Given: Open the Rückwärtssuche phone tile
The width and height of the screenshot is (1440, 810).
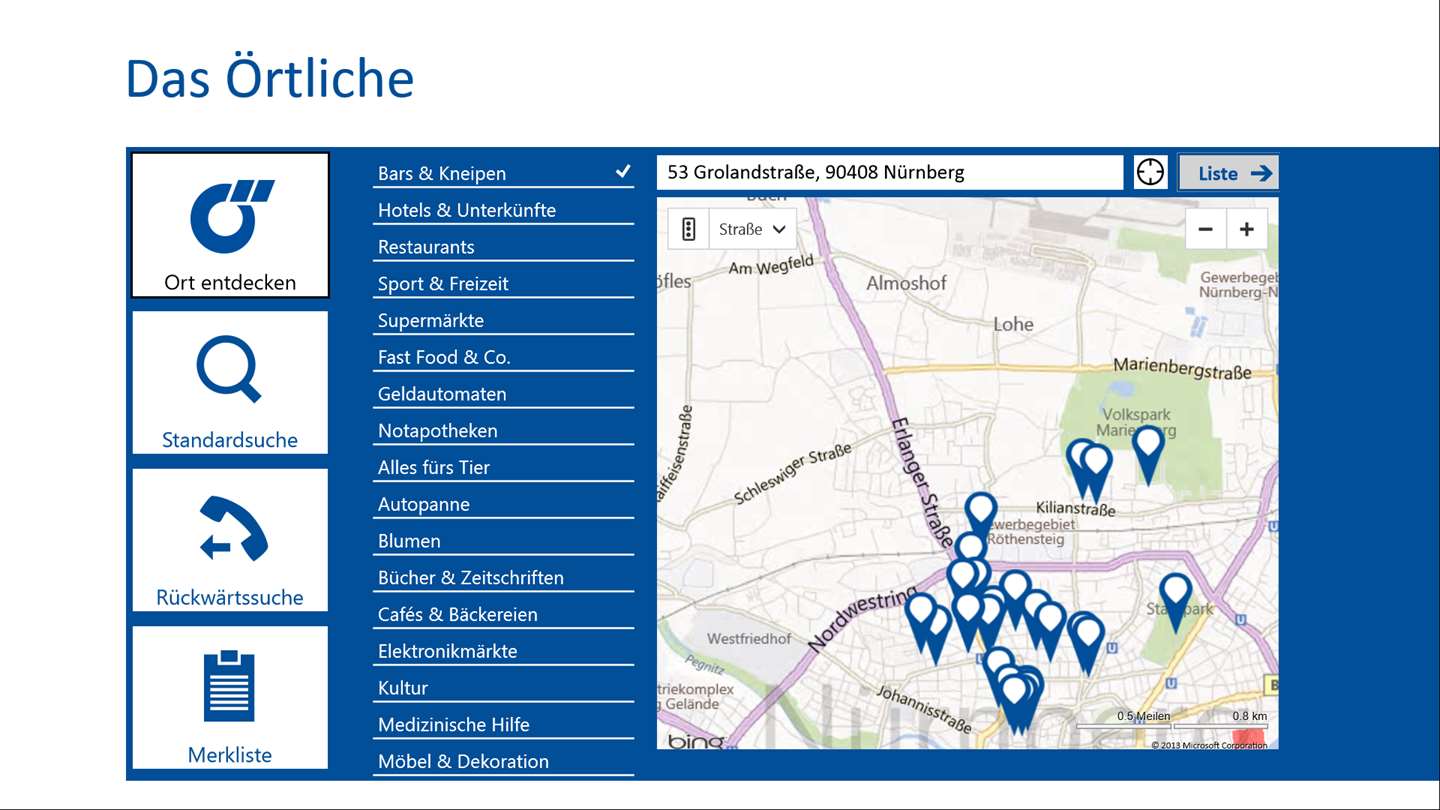Looking at the screenshot, I should pos(230,540).
